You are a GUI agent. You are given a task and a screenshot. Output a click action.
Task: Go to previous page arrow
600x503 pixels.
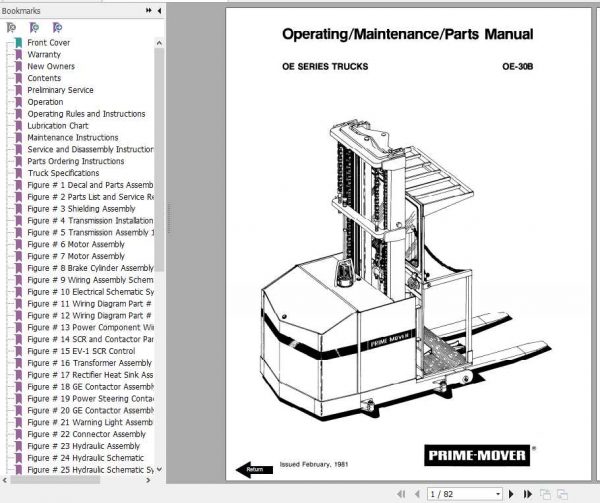[417, 494]
